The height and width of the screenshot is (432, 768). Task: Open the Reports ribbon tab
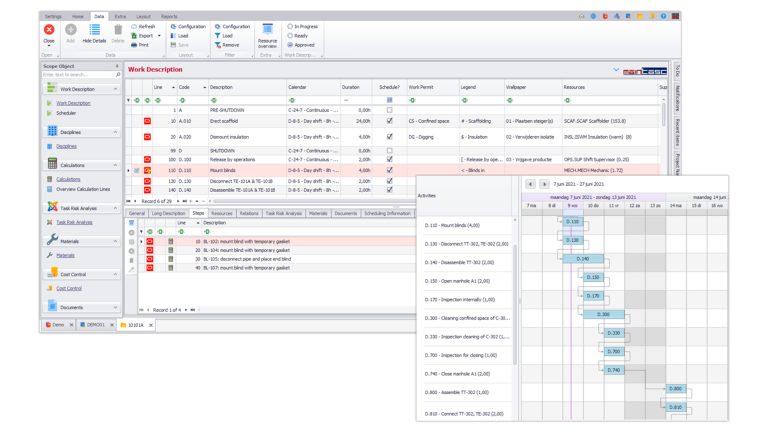pyautogui.click(x=169, y=16)
